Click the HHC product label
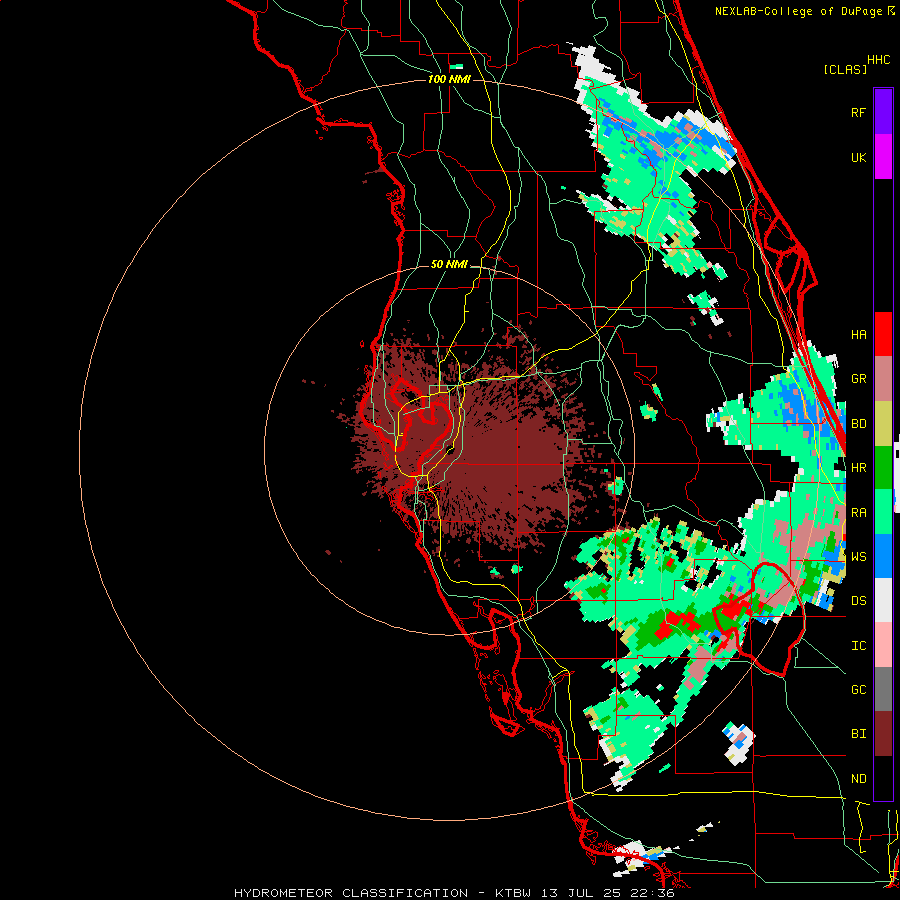This screenshot has height=900, width=900. (x=878, y=60)
